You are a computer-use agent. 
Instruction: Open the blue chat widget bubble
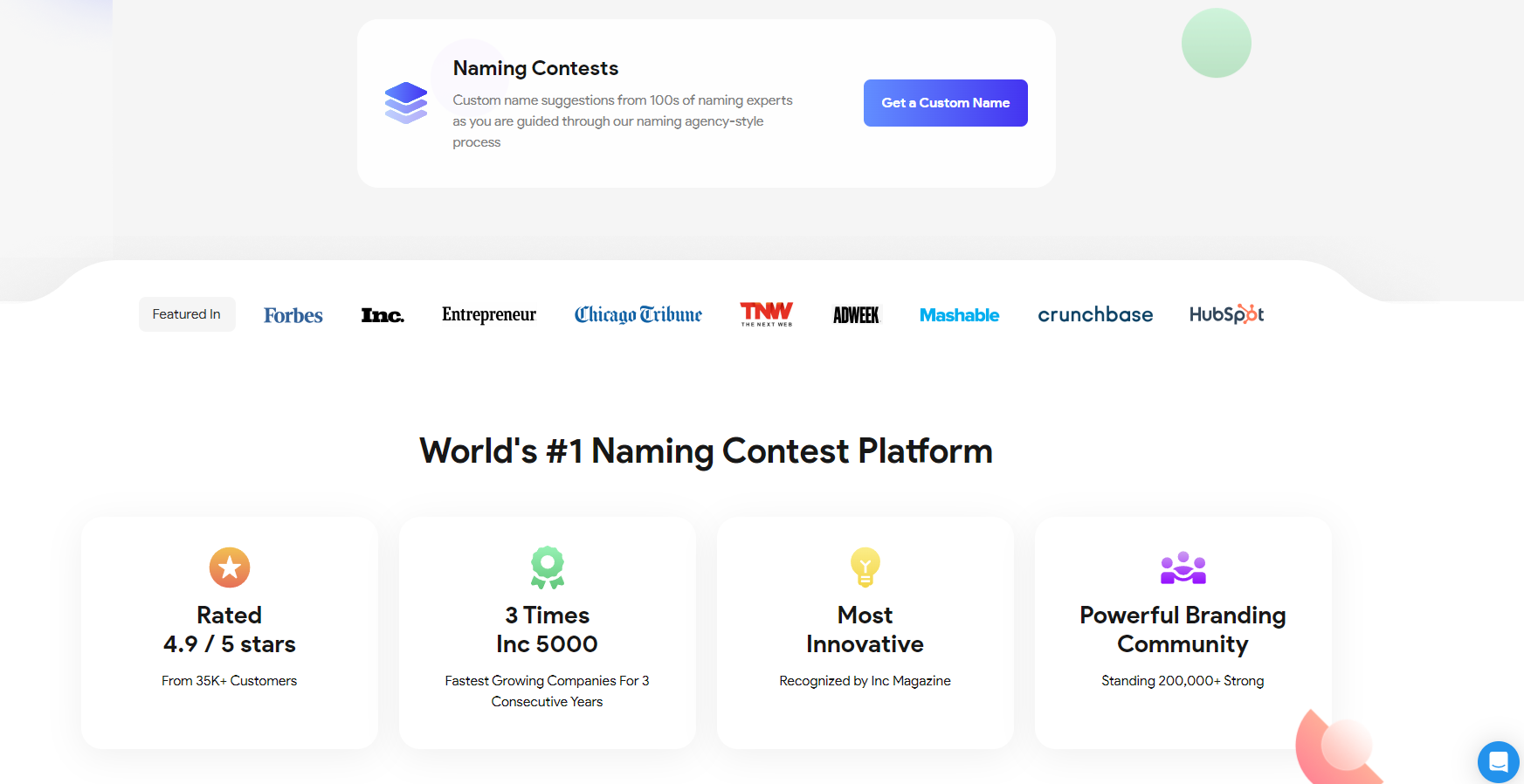[x=1499, y=762]
